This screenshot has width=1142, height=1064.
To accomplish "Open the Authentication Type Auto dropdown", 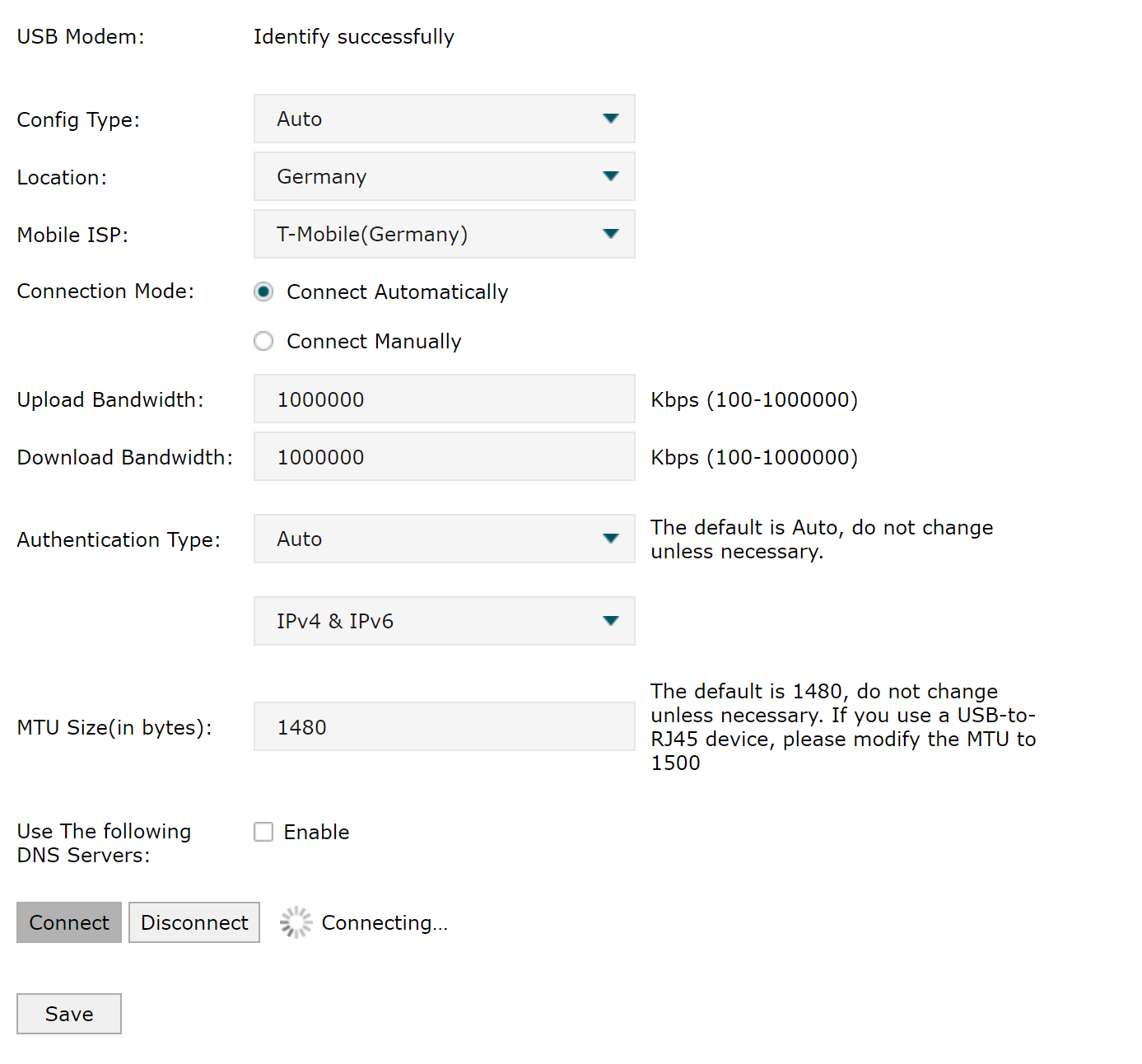I will [x=428, y=539].
